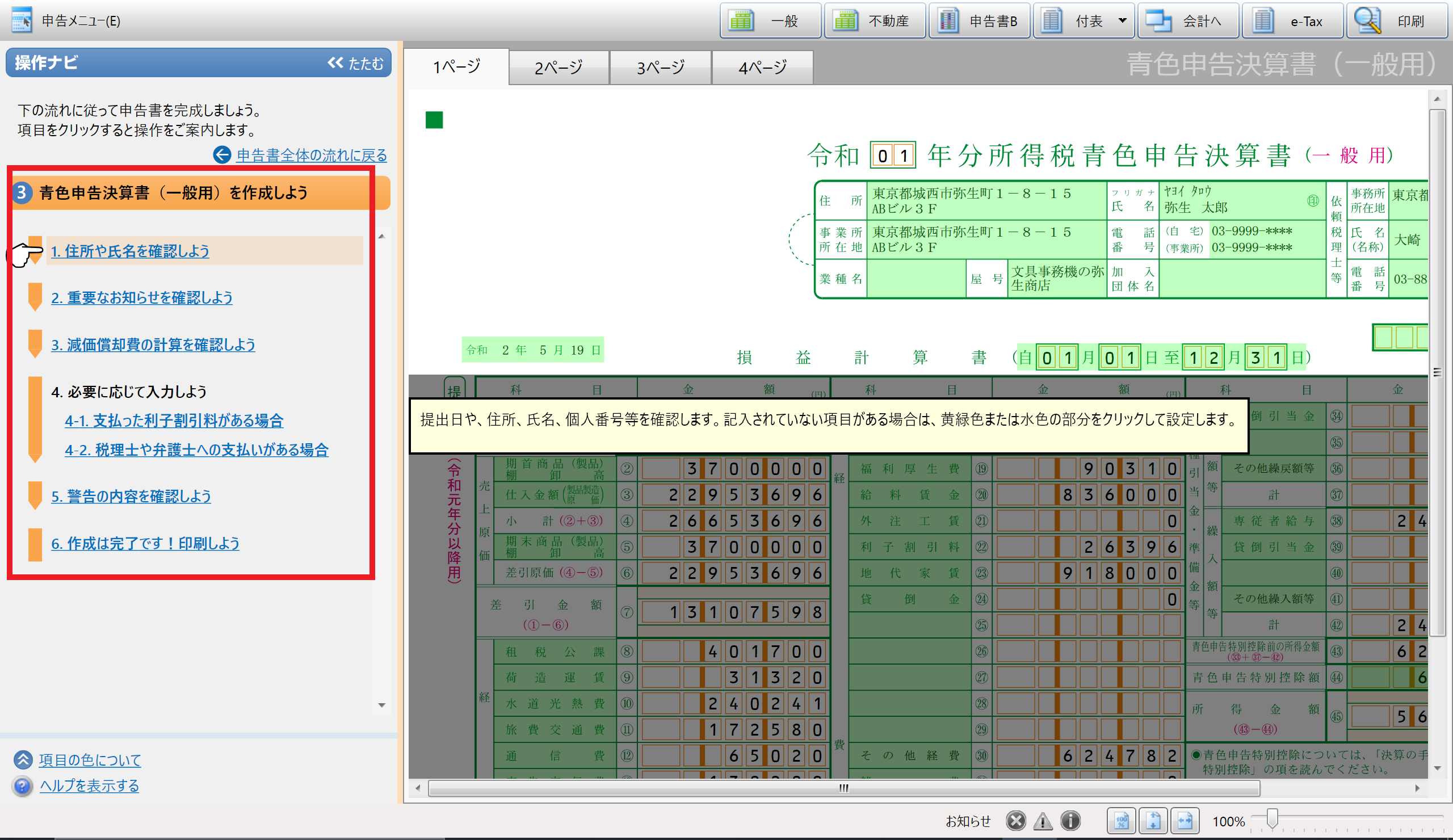Screen dimensions: 1453x840
Task: Open the 申告メニュー(E) menu
Action: pyautogui.click(x=66, y=21)
